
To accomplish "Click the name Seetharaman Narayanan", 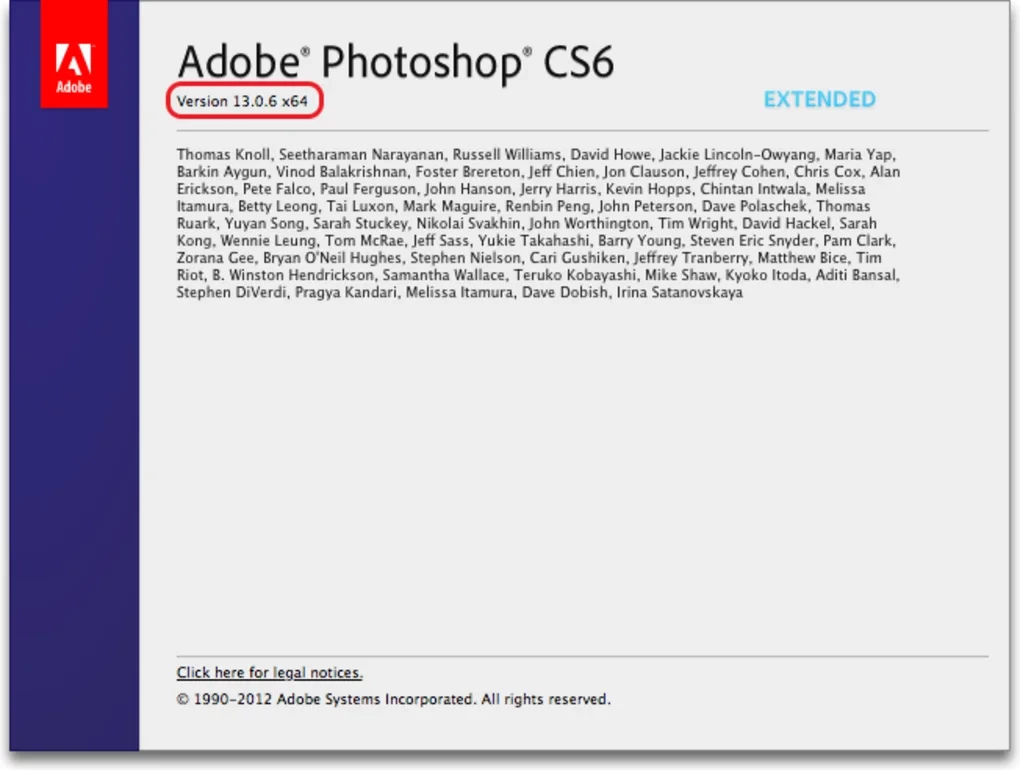I will pyautogui.click(x=361, y=155).
